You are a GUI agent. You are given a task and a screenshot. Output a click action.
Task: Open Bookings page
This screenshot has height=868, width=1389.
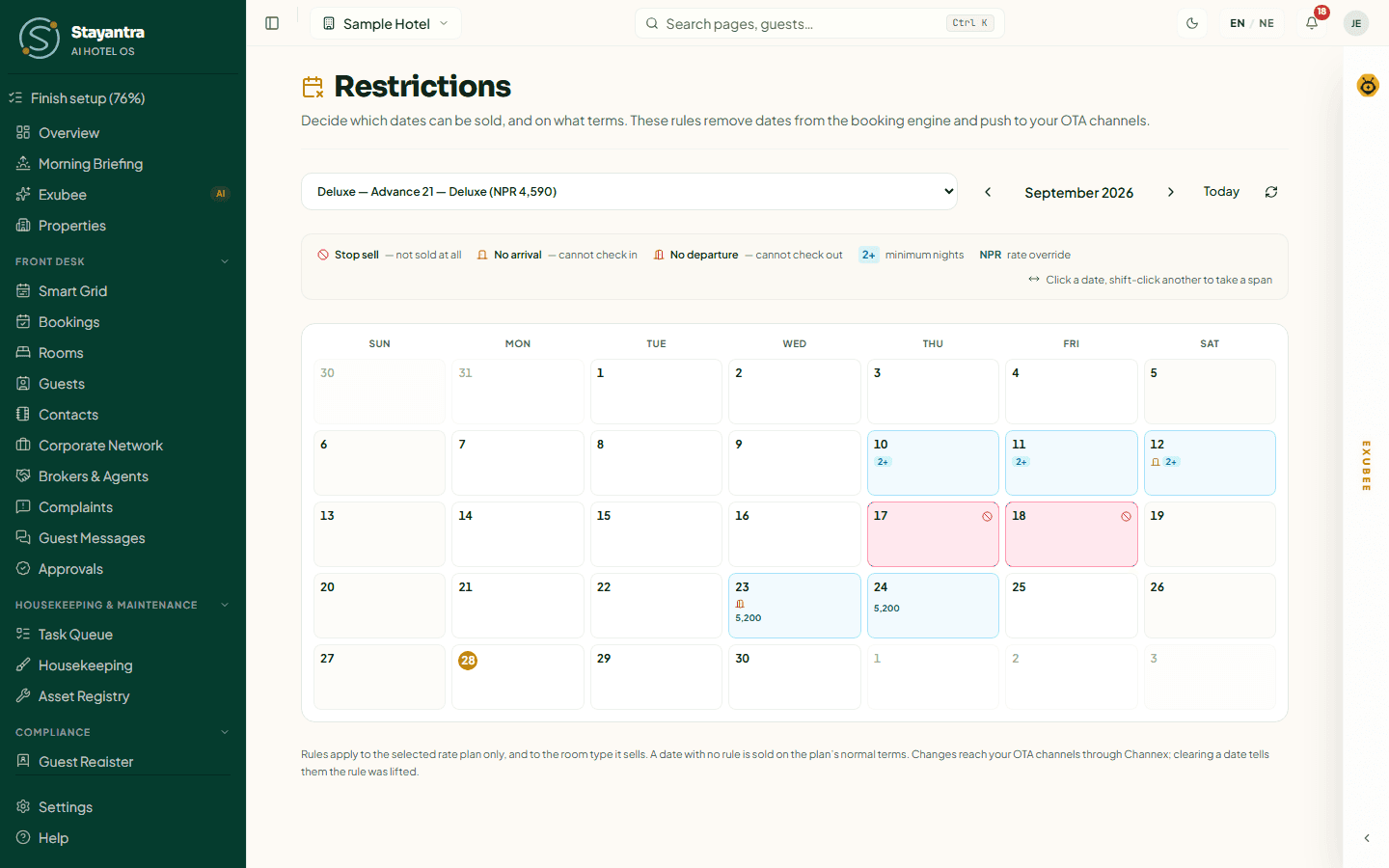click(123, 322)
